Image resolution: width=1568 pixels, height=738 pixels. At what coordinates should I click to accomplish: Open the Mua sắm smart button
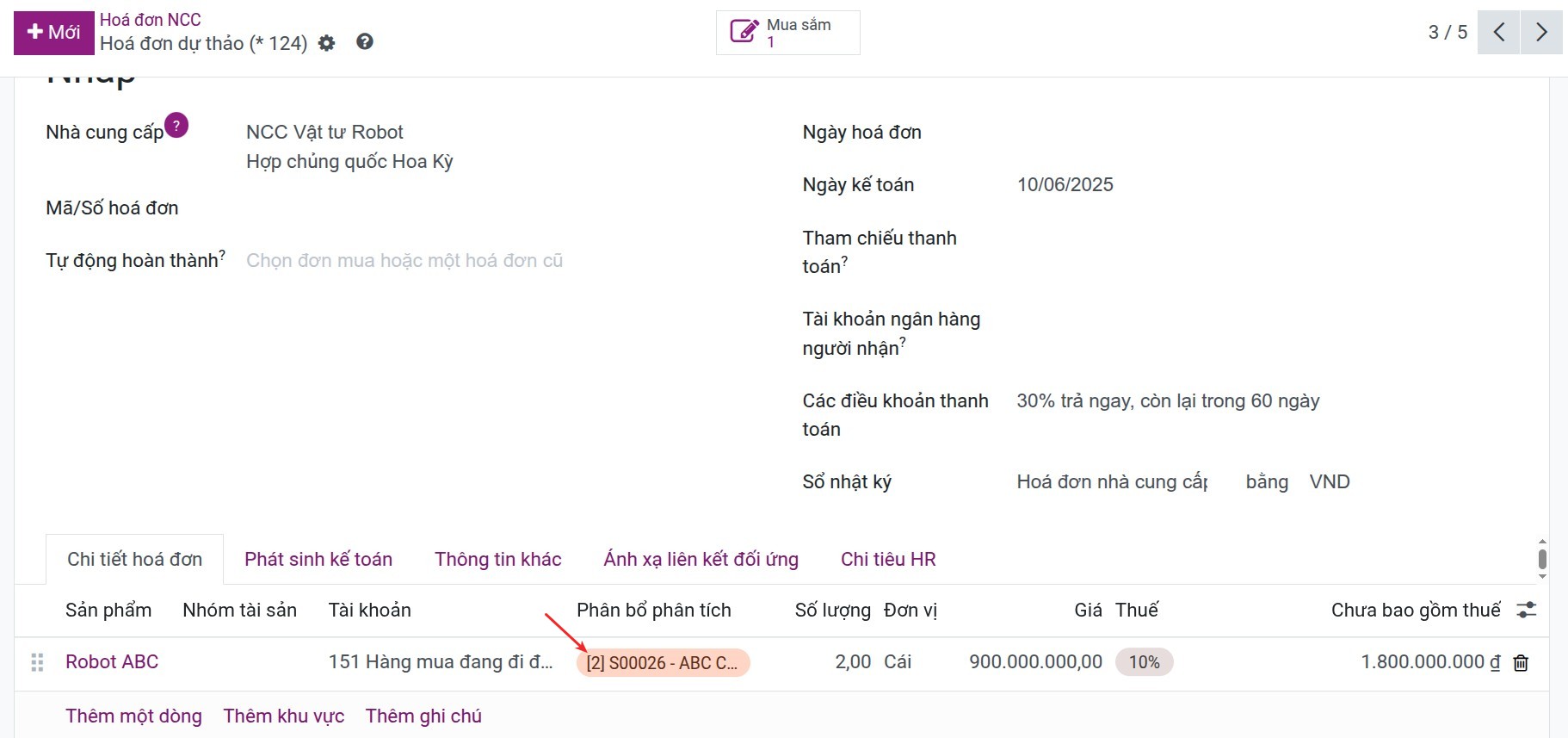(x=787, y=33)
